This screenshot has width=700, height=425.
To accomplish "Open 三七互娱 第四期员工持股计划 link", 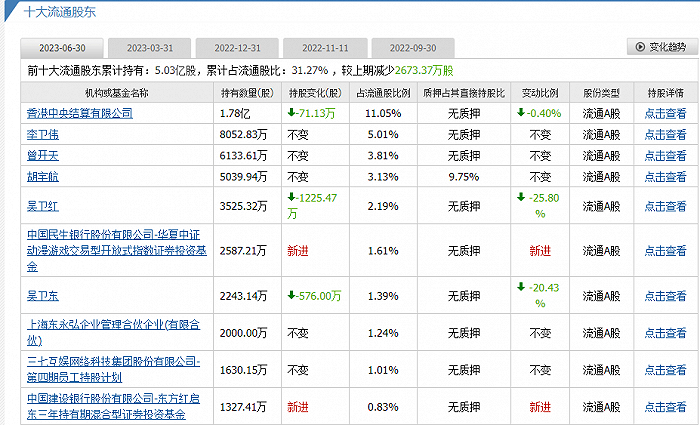I will coord(113,370).
